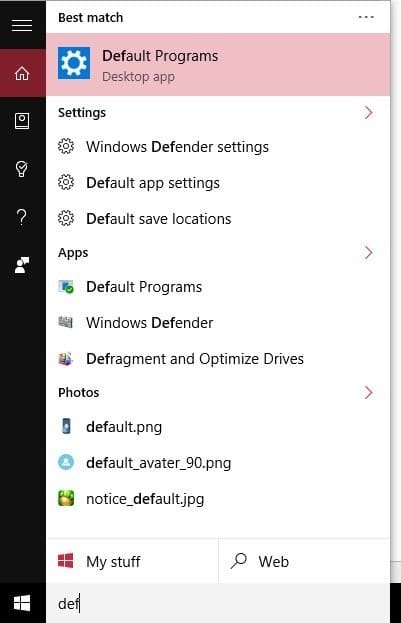Expand the Apps results chevron
401x623 pixels.
point(368,252)
